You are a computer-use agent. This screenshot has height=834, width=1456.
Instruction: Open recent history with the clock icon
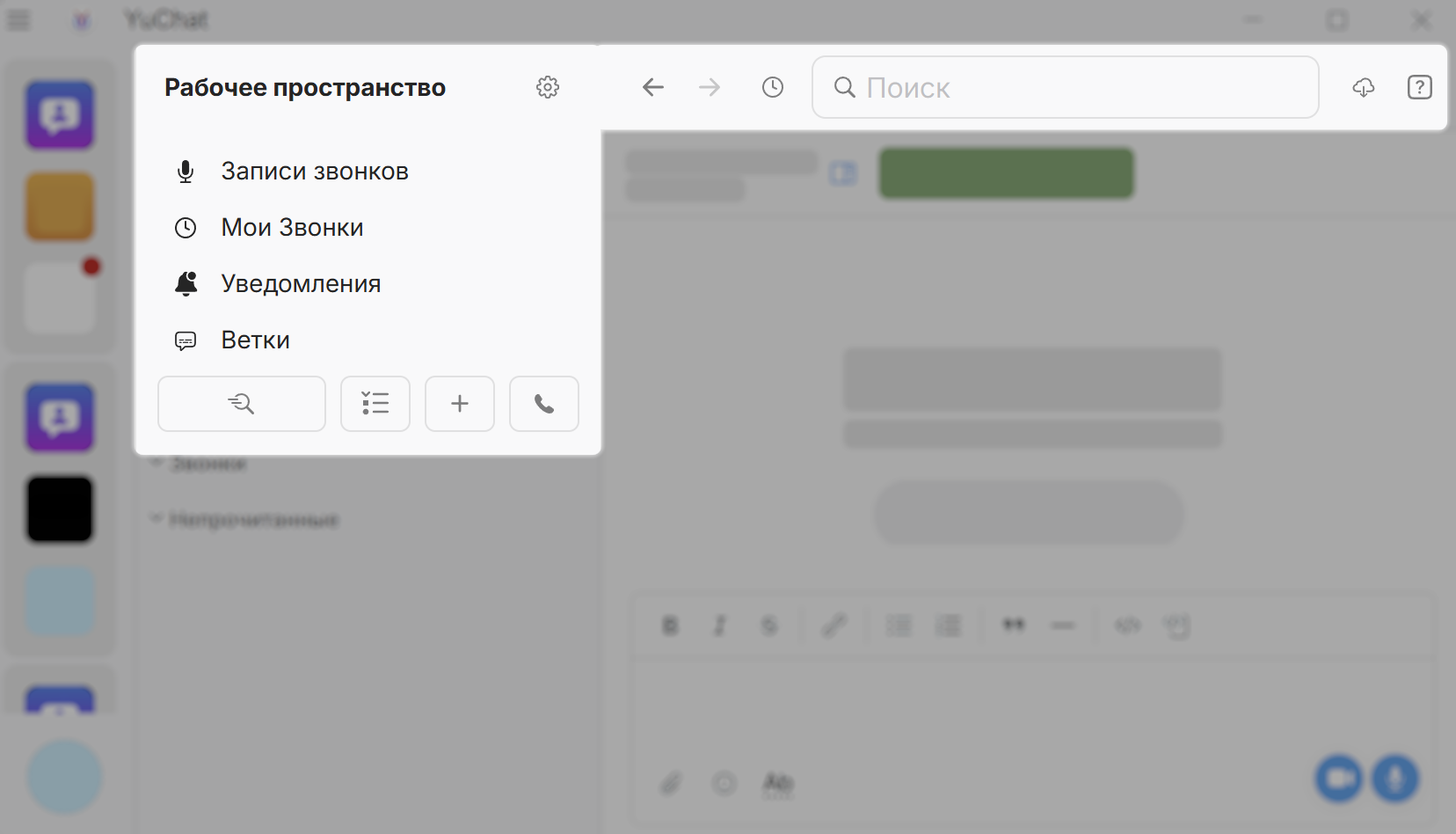coord(773,87)
